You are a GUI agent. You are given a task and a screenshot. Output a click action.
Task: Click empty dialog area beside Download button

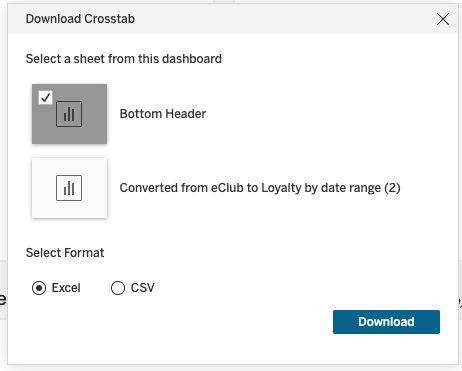[200, 322]
